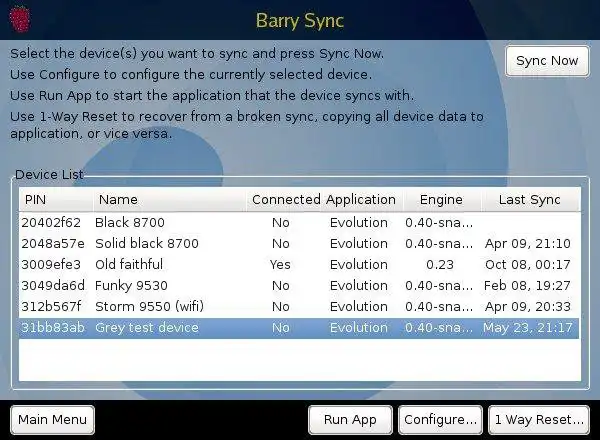Sort by the Connected column header
600x440 pixels.
[x=286, y=200]
